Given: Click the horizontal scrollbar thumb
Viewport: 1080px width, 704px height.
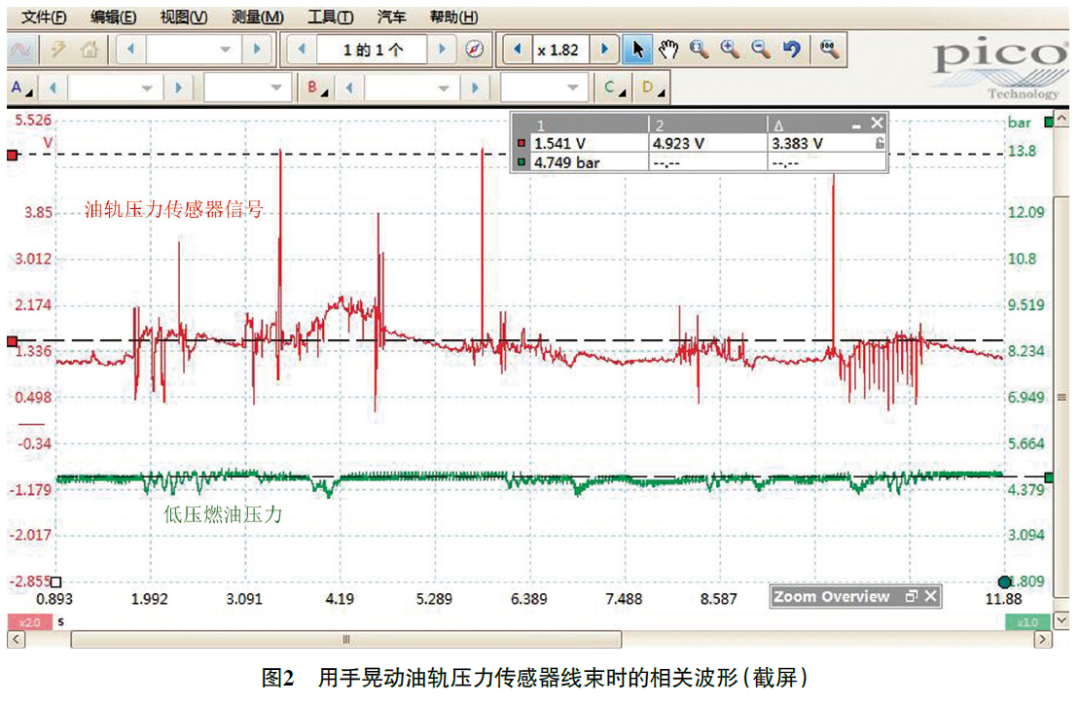Looking at the screenshot, I should click(346, 640).
